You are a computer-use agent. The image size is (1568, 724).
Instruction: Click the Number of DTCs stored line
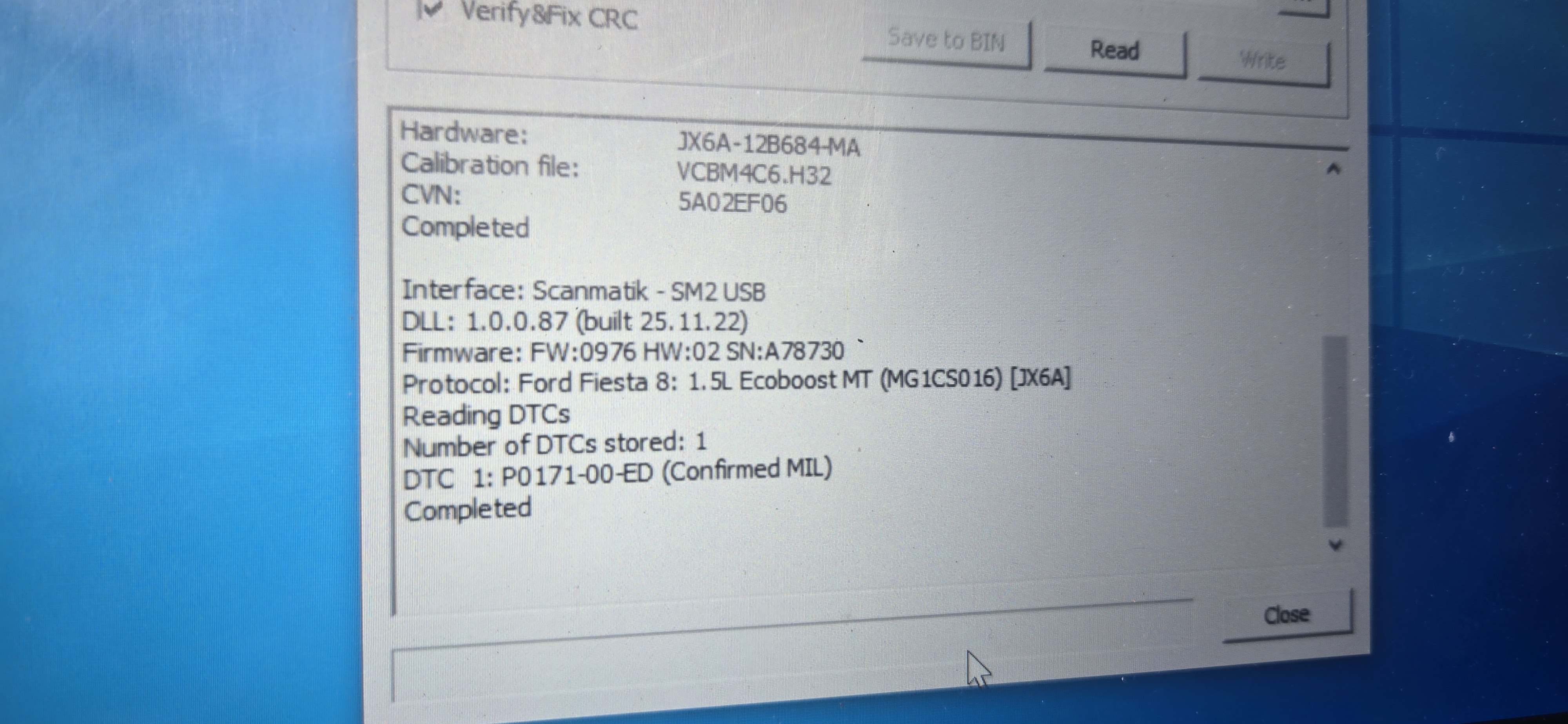[555, 445]
